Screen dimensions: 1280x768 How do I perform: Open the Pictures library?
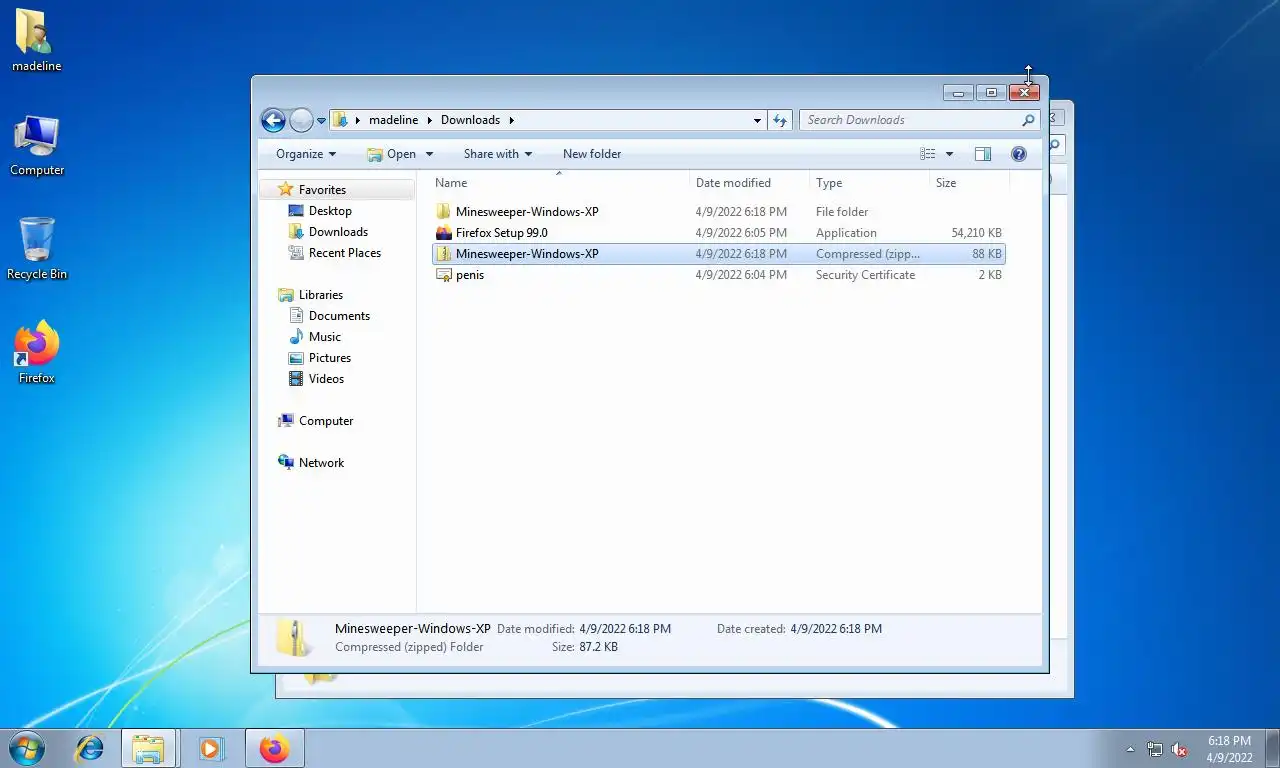[x=330, y=358]
